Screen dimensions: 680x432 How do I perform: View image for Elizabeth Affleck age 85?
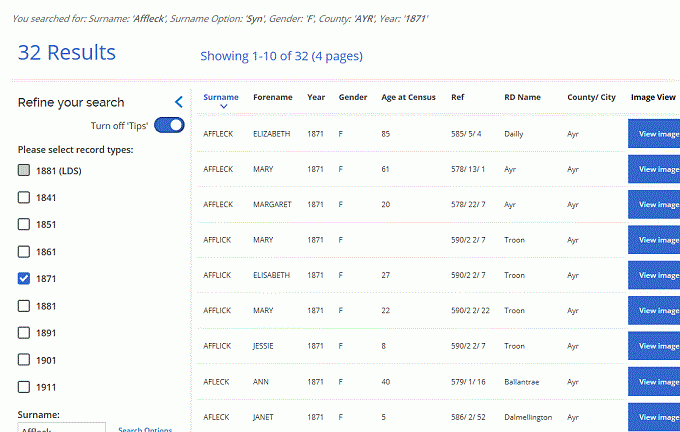pos(654,134)
